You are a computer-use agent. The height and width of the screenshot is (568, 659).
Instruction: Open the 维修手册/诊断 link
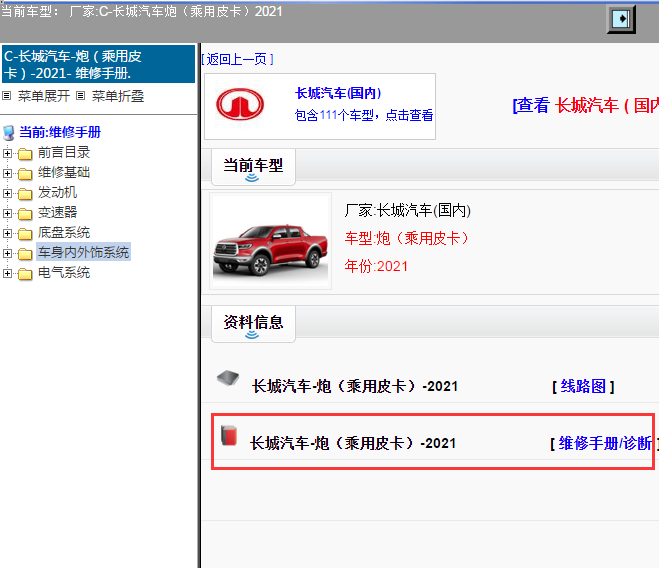[x=604, y=443]
